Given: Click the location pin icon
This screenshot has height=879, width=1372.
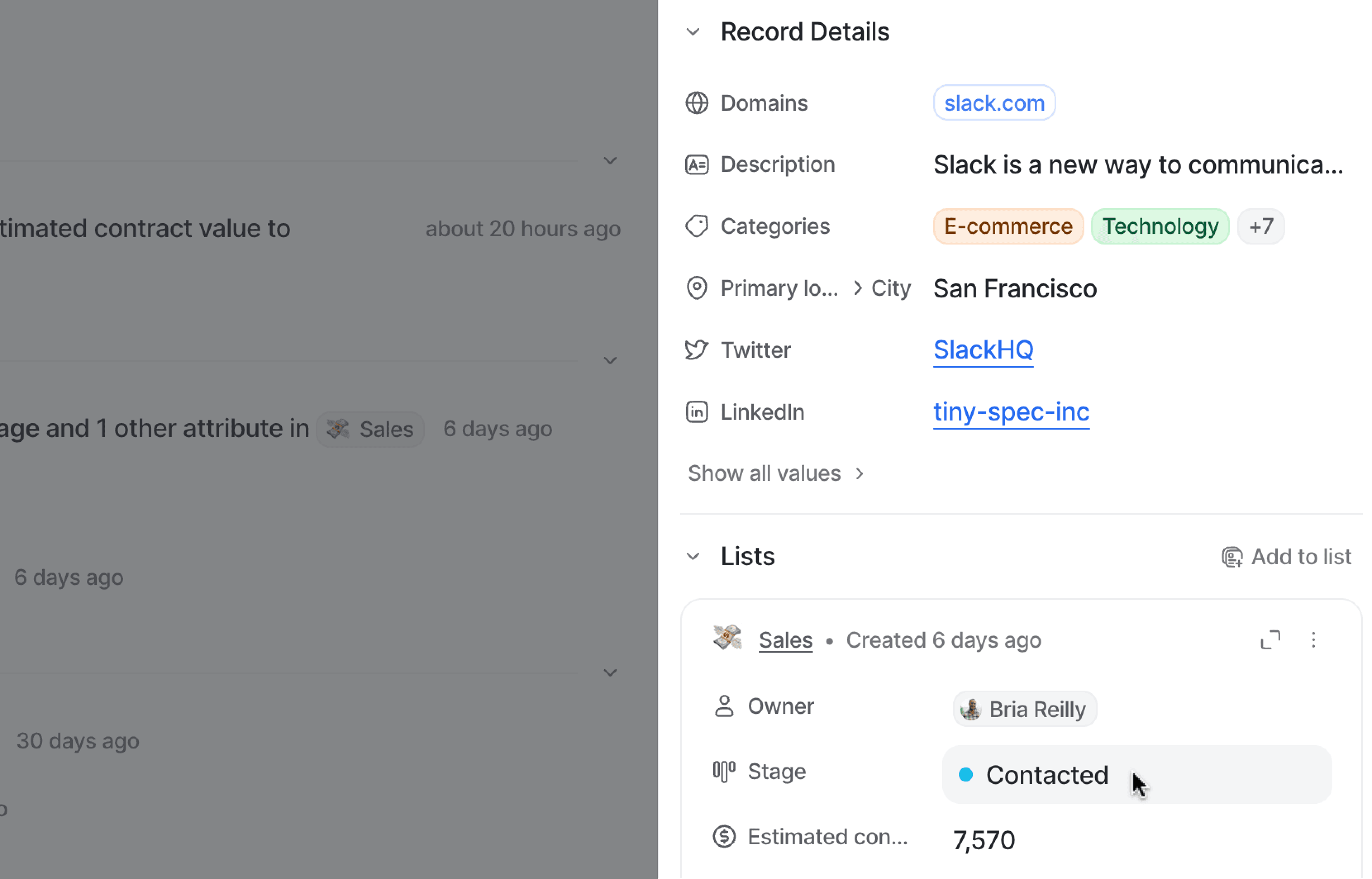Looking at the screenshot, I should click(x=697, y=288).
